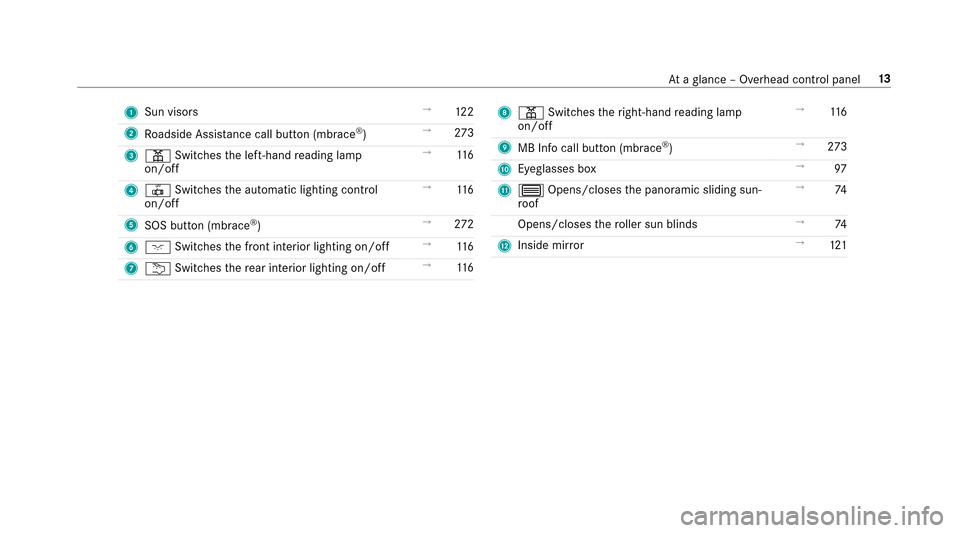960x533 pixels.
Task: Click the right-hand reading lamp icon
Action: tap(531, 113)
